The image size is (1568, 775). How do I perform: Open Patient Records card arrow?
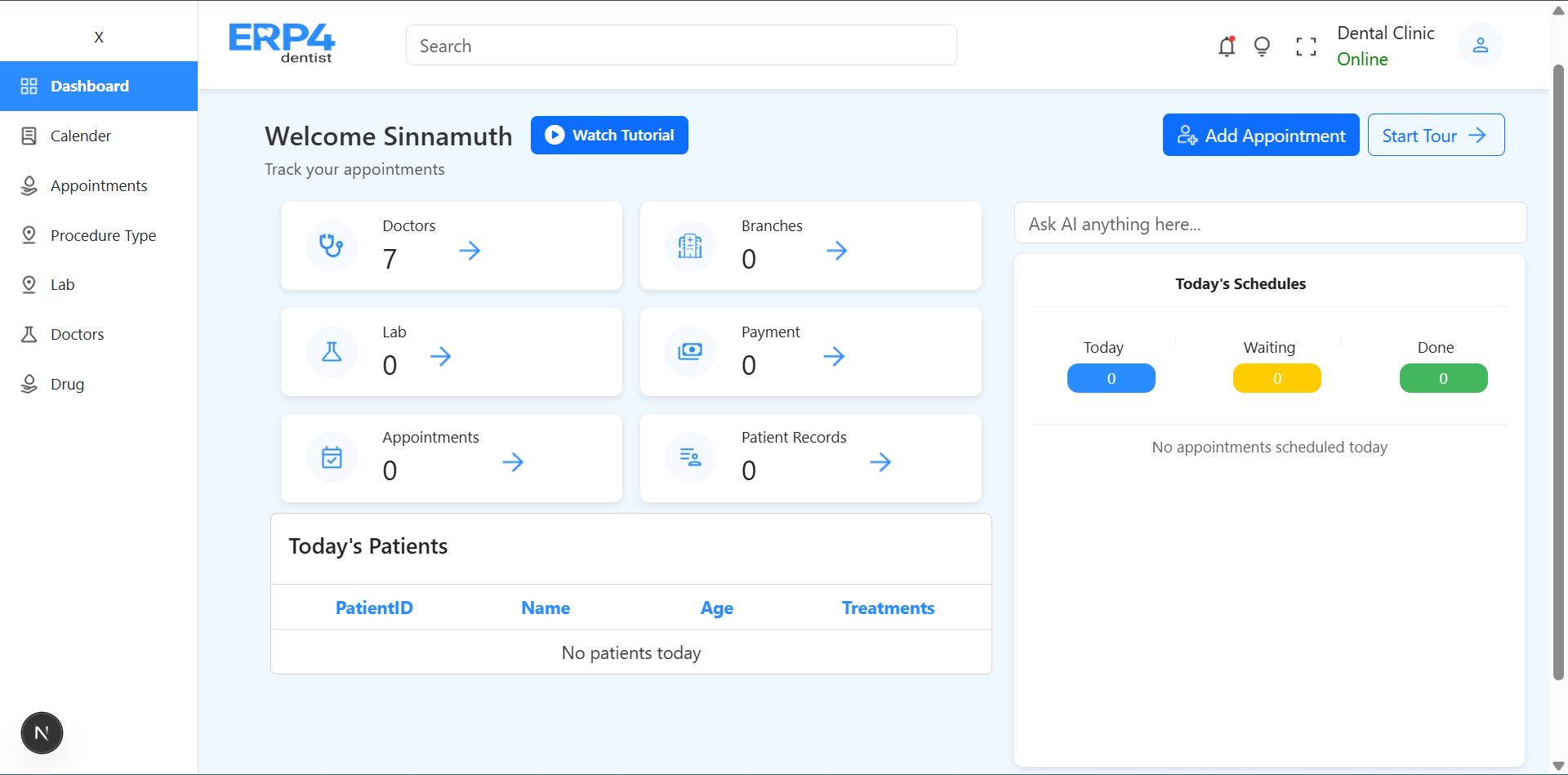(880, 462)
